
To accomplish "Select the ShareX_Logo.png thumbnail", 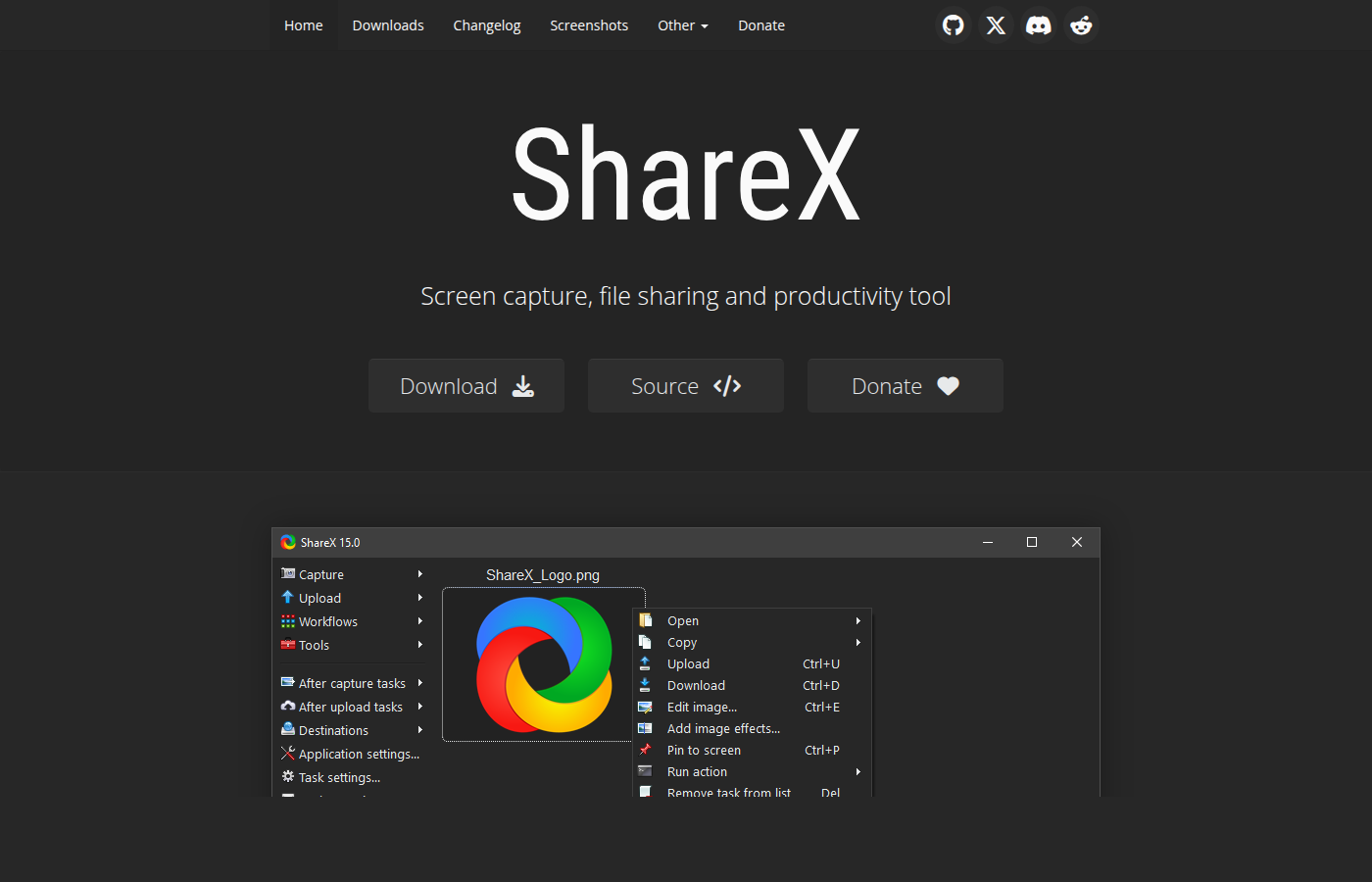I will click(x=543, y=664).
